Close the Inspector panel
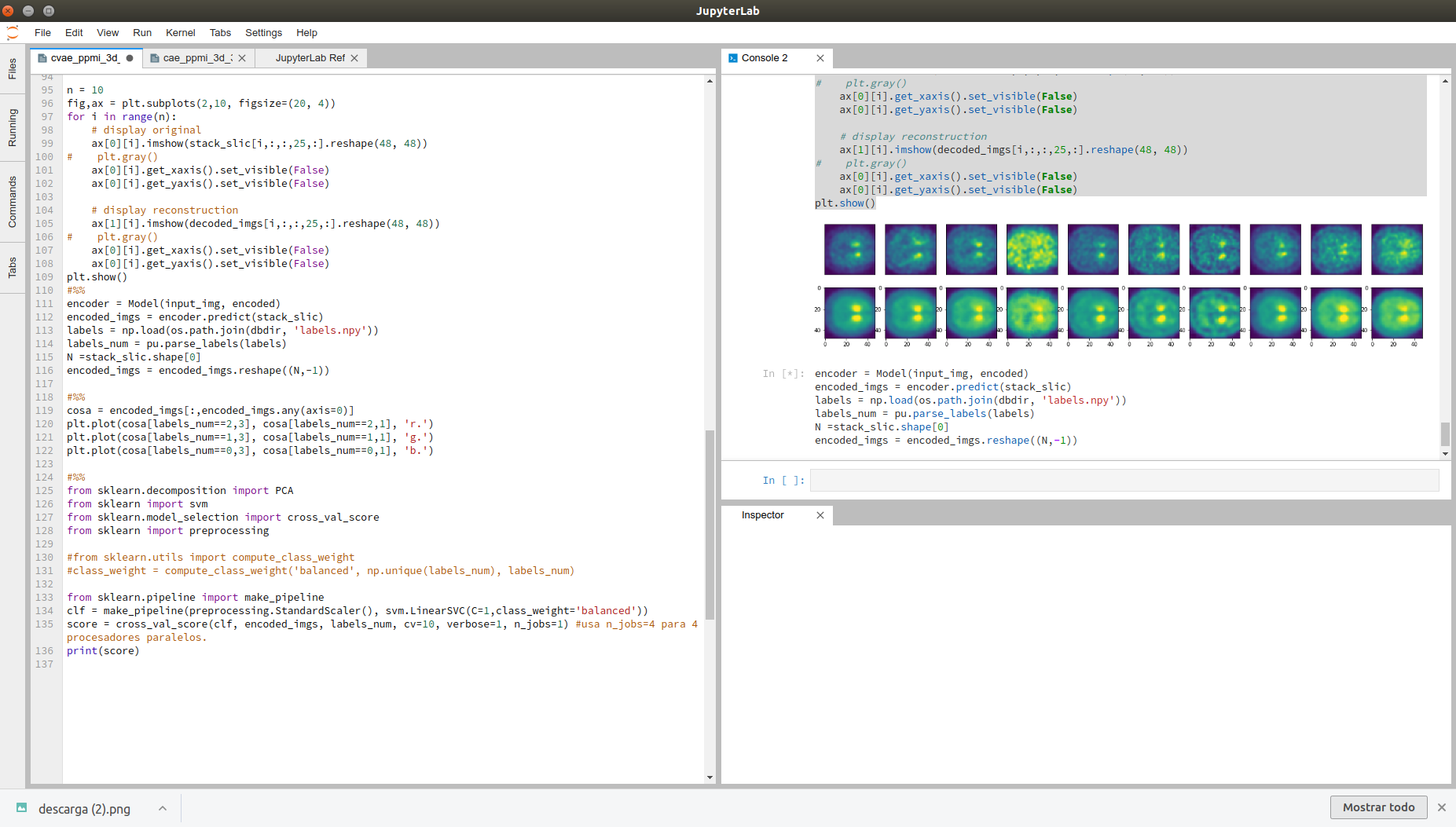The image size is (1456, 827). (820, 515)
